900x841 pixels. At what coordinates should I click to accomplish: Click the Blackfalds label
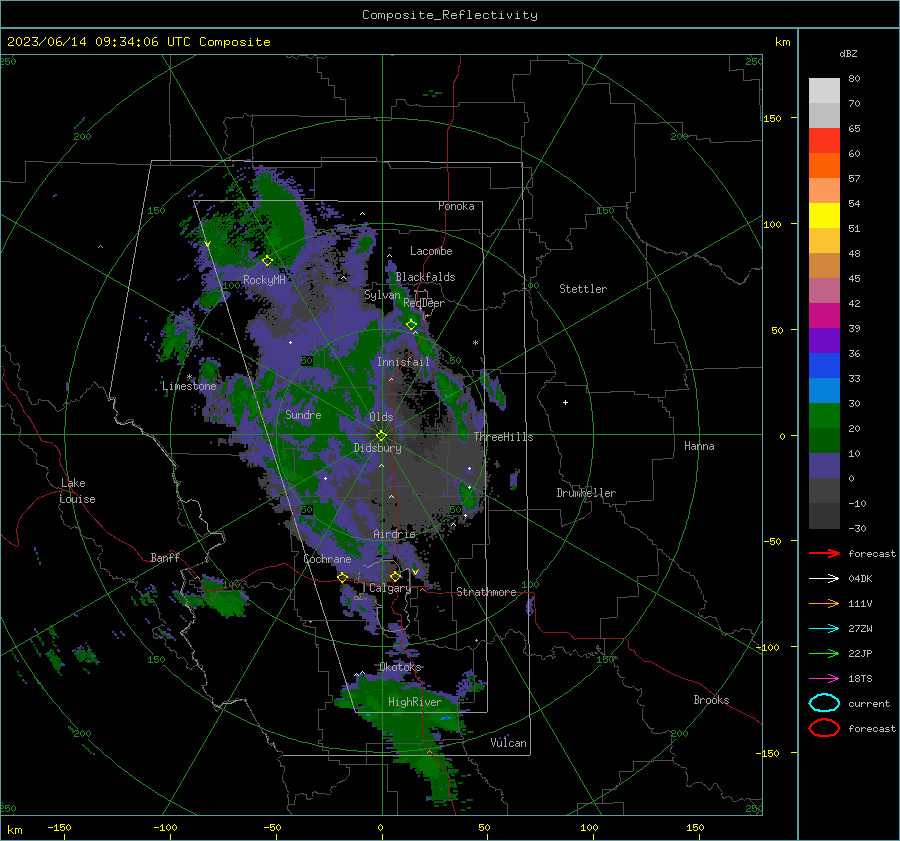click(425, 277)
